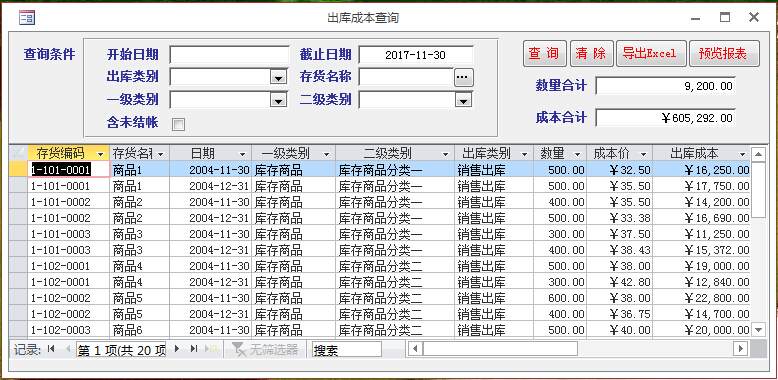Image resolution: width=778 pixels, height=380 pixels.
Task: Click the 数量合计 total field
Action: (665, 86)
